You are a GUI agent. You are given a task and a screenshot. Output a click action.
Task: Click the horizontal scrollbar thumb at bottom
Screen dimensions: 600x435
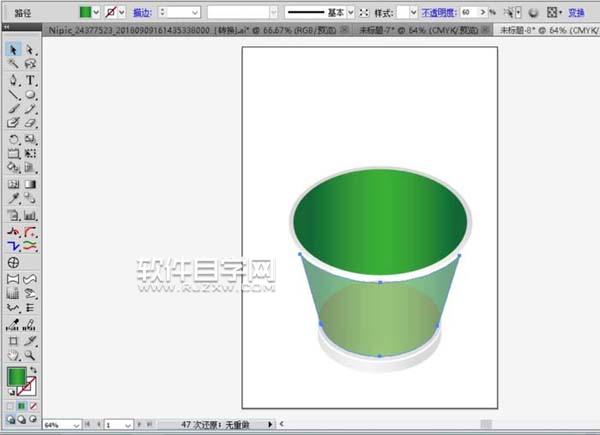click(486, 424)
